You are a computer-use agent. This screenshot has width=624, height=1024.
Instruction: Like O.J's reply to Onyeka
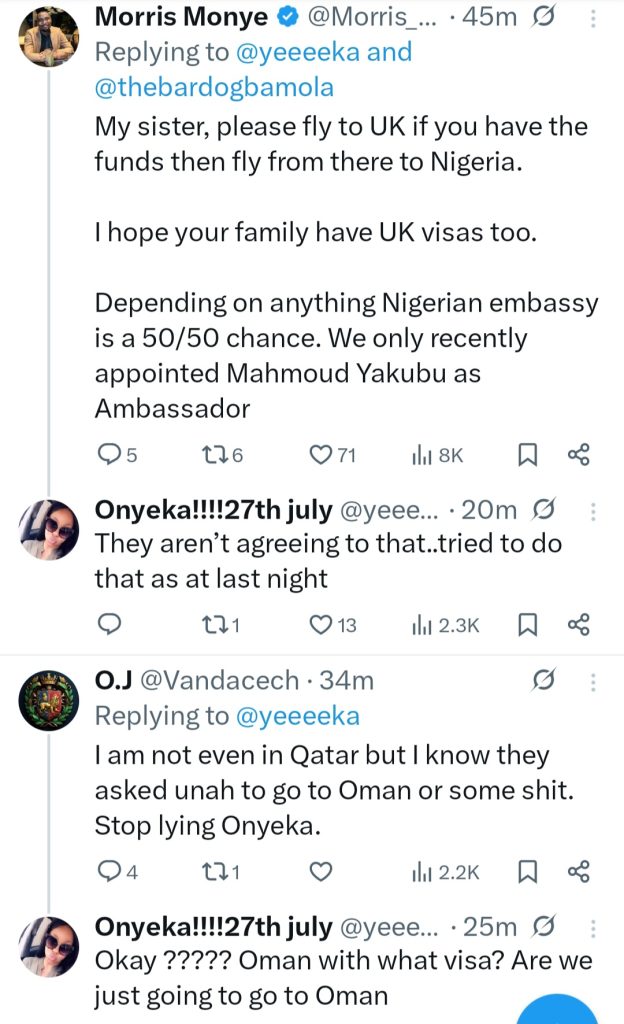(320, 872)
